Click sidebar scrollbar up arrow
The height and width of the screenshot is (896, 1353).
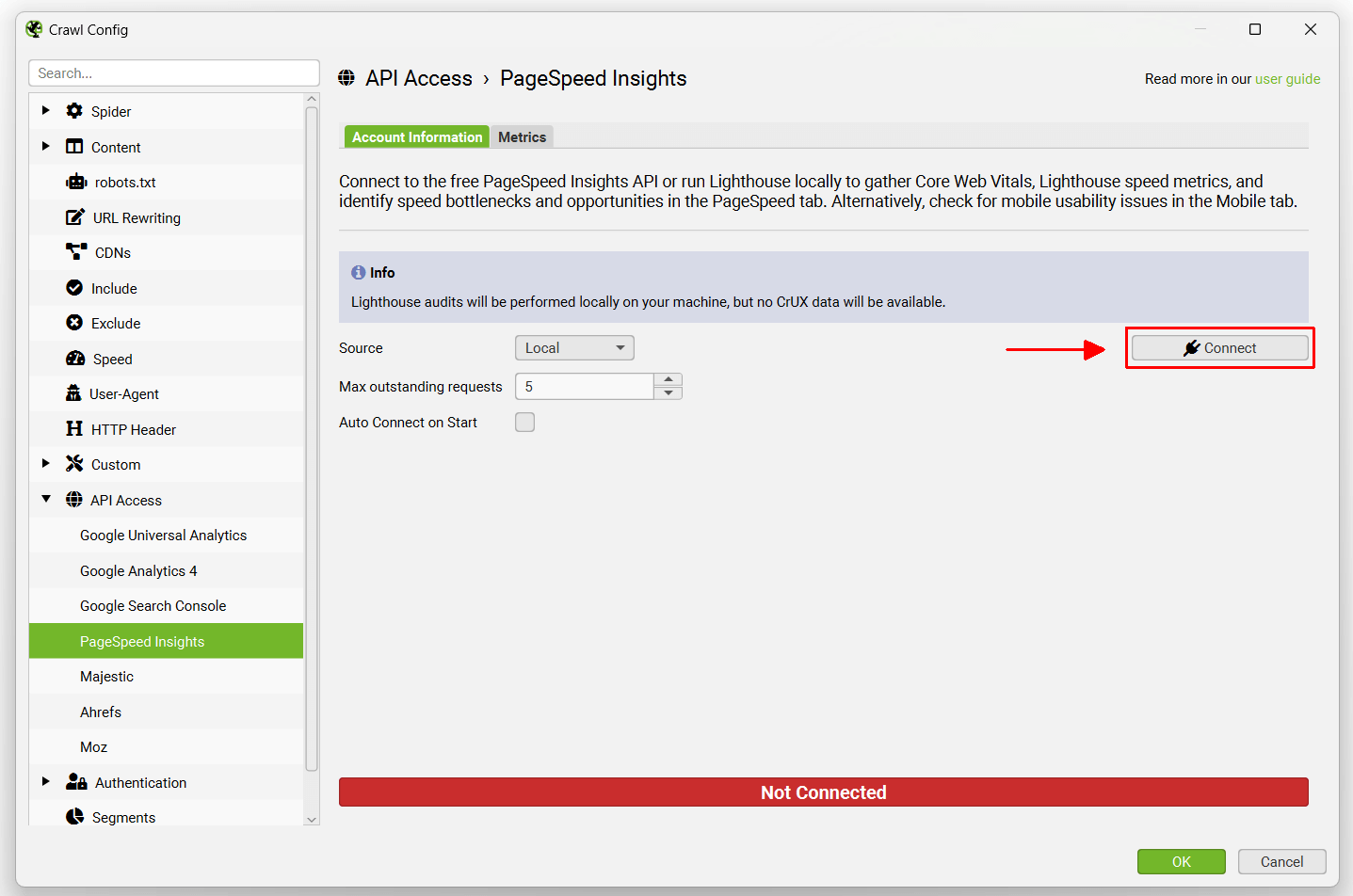(x=312, y=99)
